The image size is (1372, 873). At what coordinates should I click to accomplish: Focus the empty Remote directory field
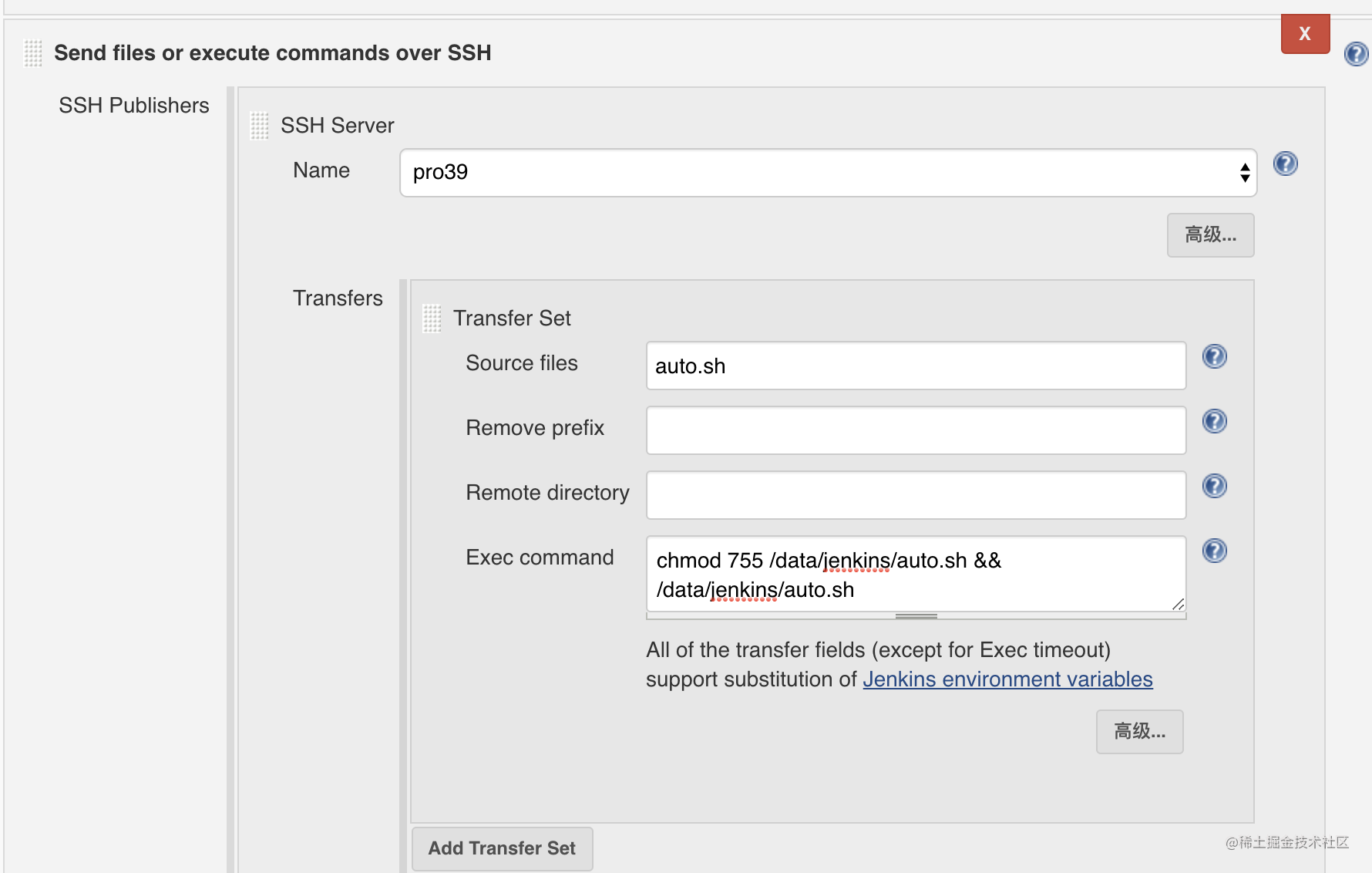[916, 495]
